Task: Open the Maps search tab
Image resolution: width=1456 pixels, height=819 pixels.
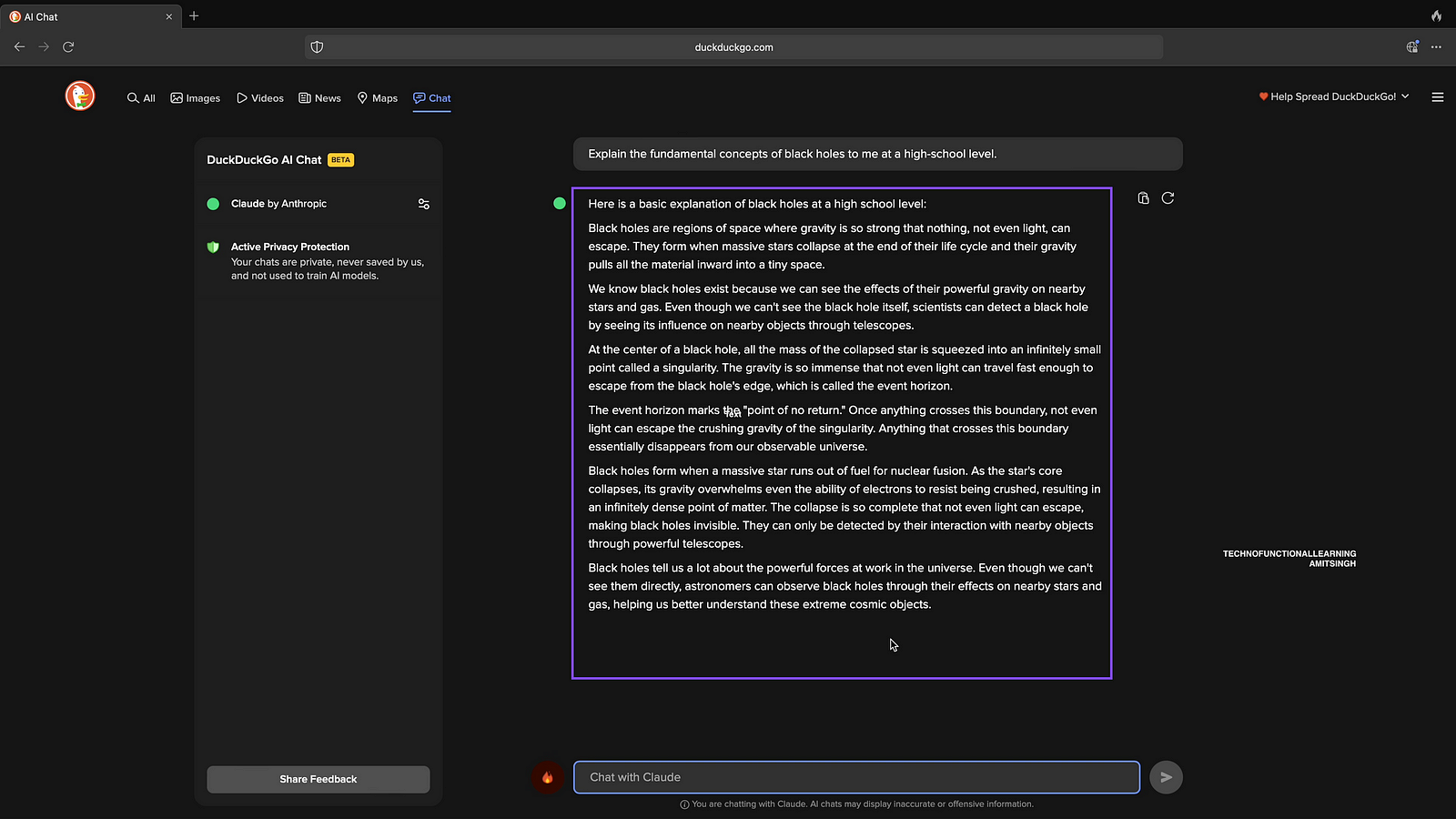Action: click(378, 98)
